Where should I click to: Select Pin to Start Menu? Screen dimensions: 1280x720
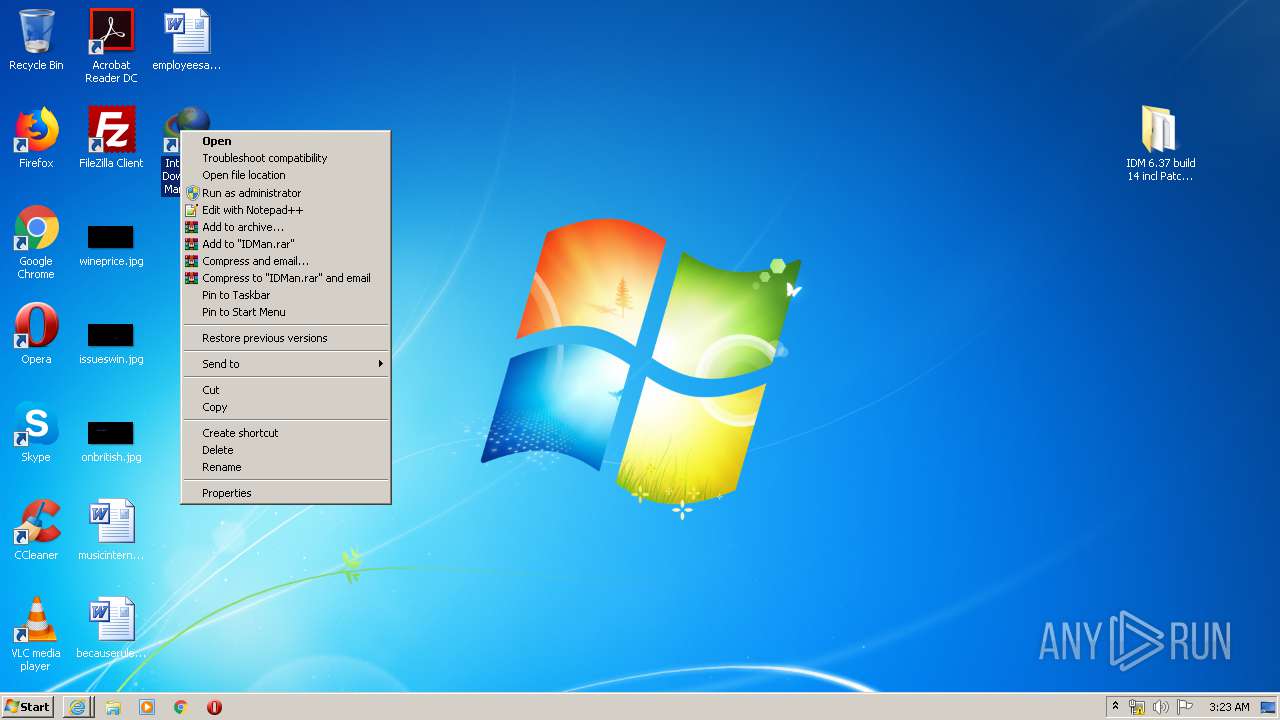click(x=286, y=312)
